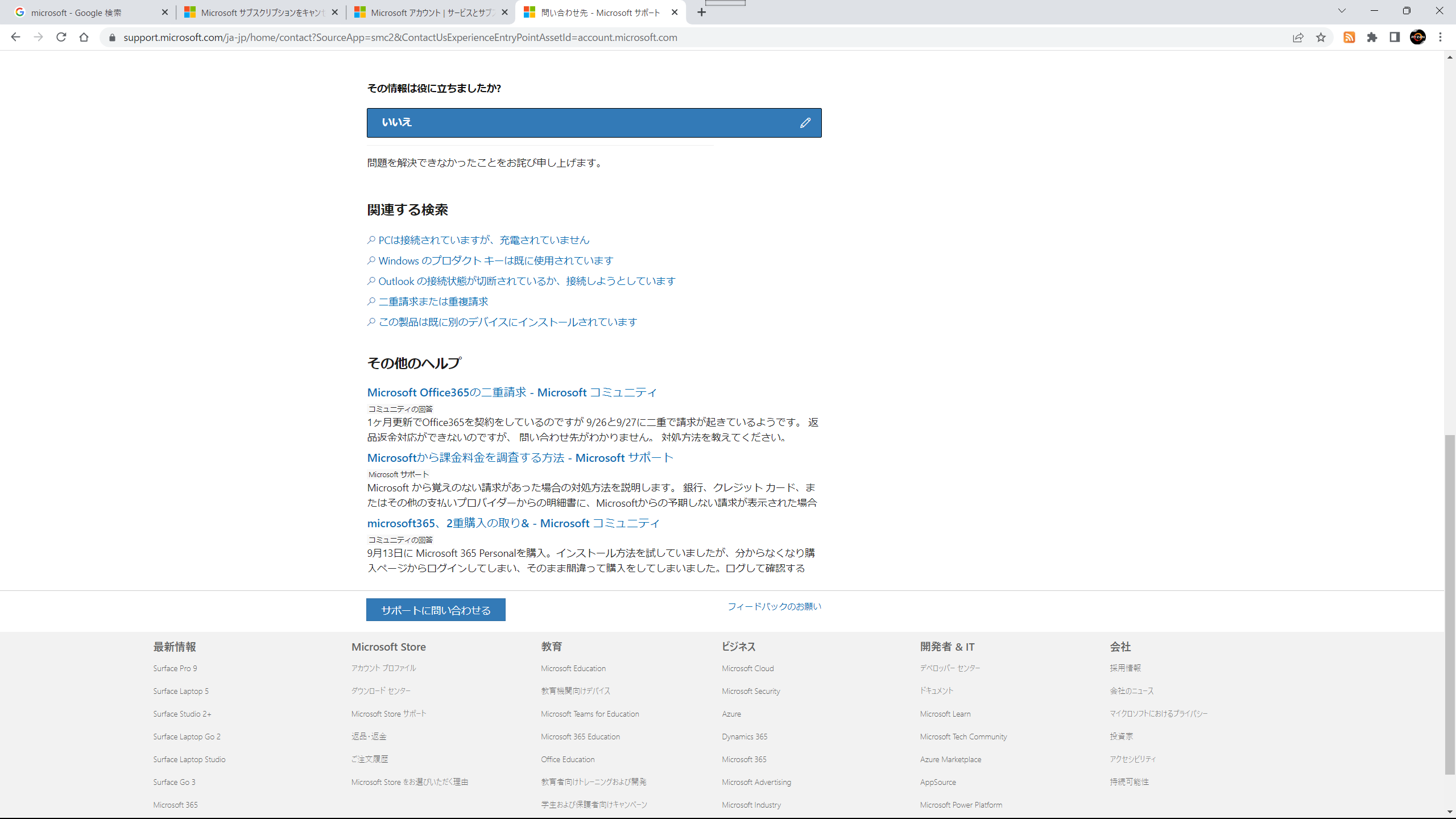Image resolution: width=1456 pixels, height=819 pixels.
Task: Open the extensions puzzle-piece menu
Action: point(1372,38)
